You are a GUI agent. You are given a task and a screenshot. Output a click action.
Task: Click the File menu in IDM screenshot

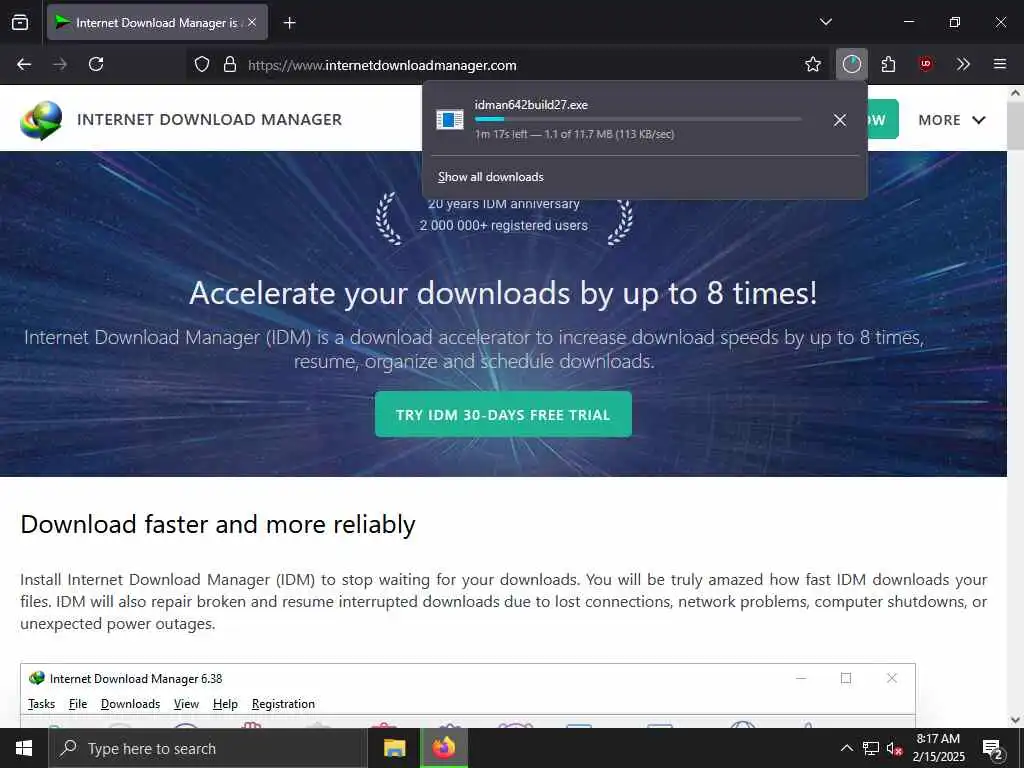coord(78,704)
